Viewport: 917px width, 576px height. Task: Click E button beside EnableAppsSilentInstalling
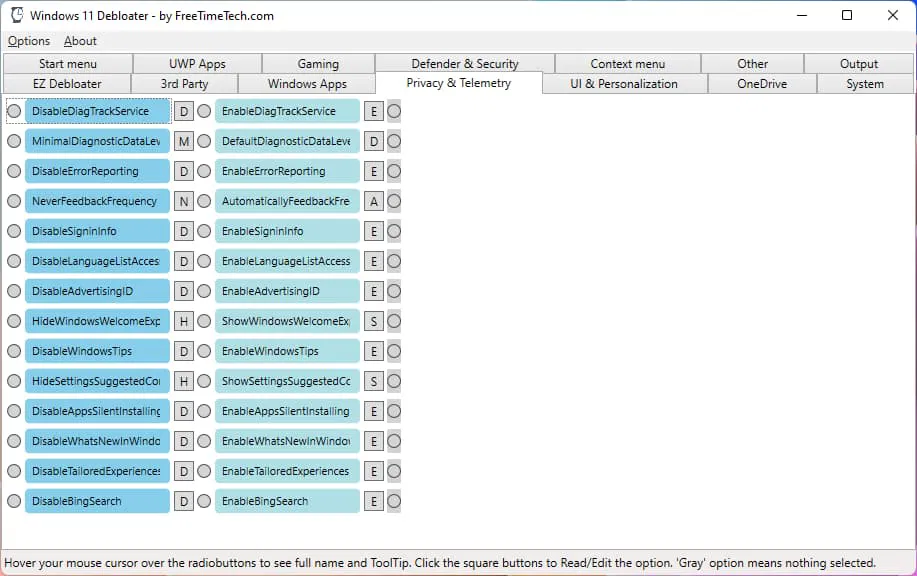[374, 411]
